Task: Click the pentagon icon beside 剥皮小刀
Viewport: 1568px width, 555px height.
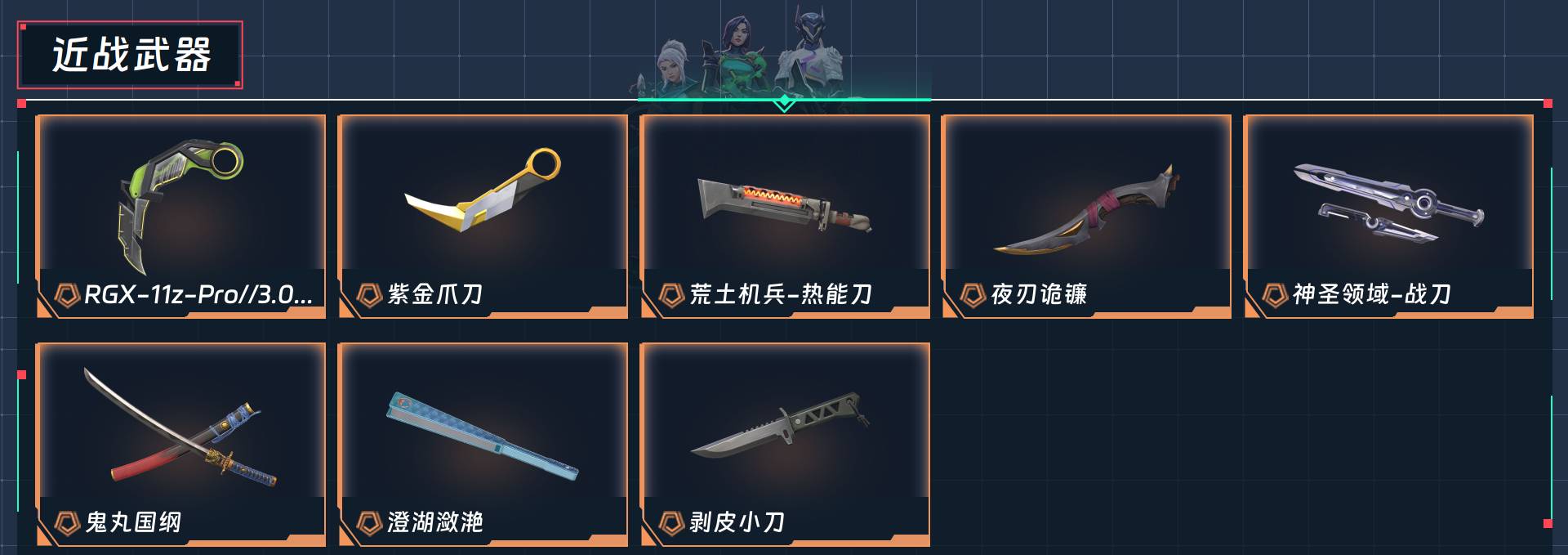Action: click(671, 522)
